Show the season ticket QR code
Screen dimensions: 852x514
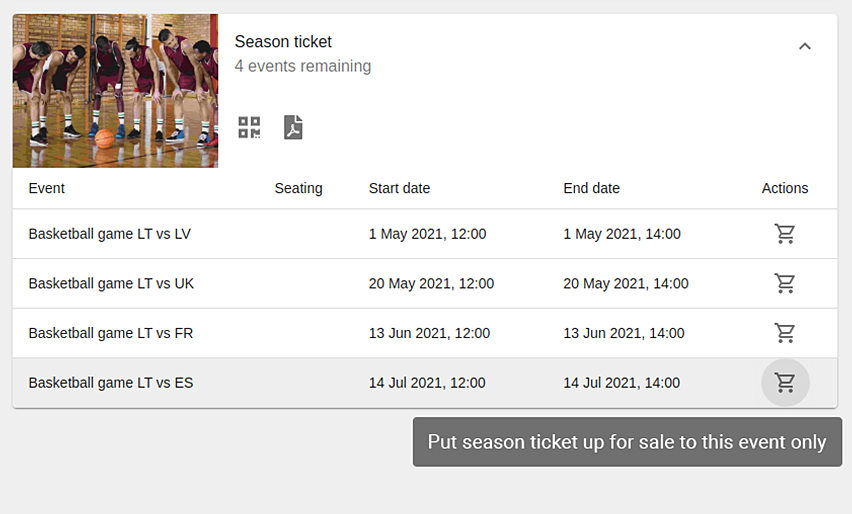(249, 128)
